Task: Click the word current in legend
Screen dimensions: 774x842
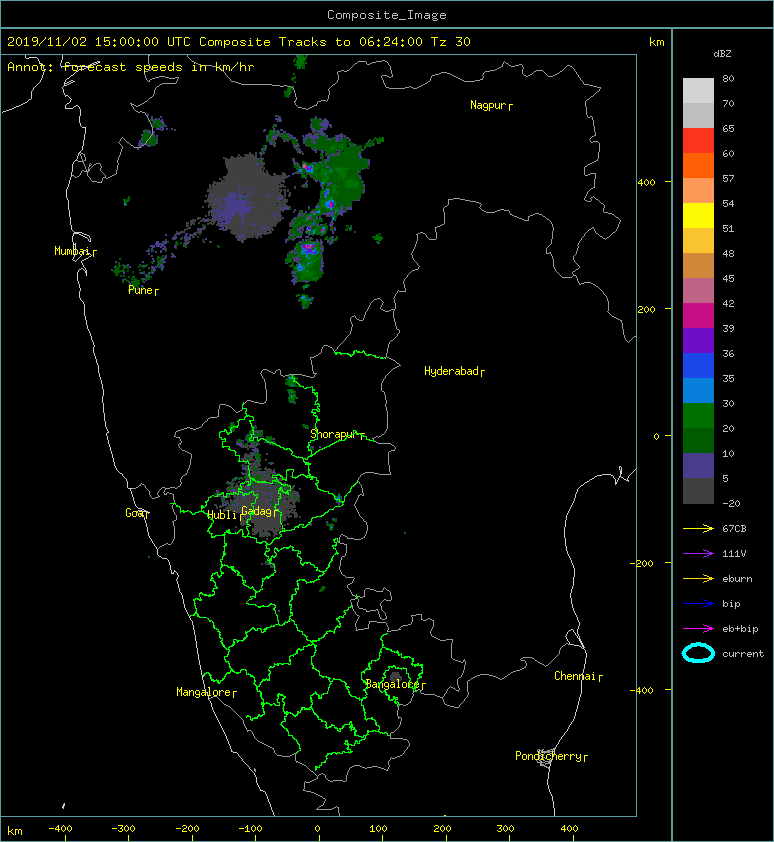Action: (743, 654)
